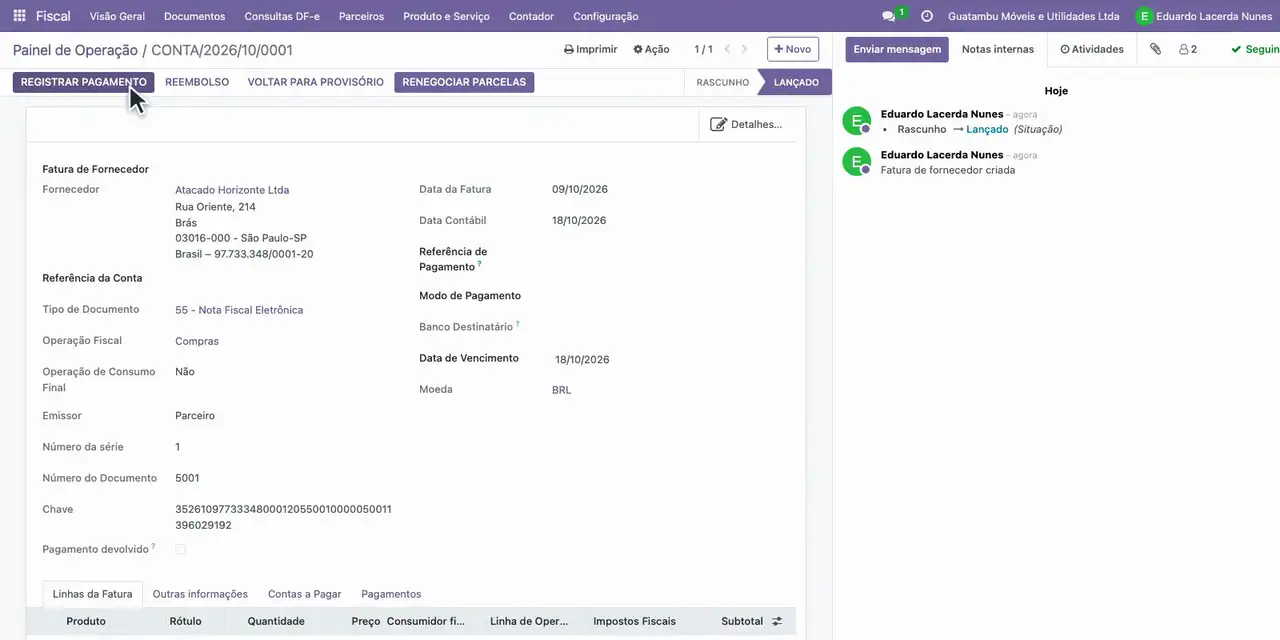Open the Detalhes button
The height and width of the screenshot is (640, 1280).
pos(747,124)
